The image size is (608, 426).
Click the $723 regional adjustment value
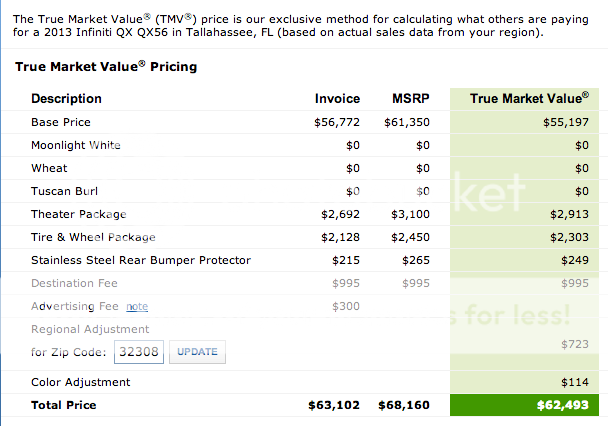[575, 344]
